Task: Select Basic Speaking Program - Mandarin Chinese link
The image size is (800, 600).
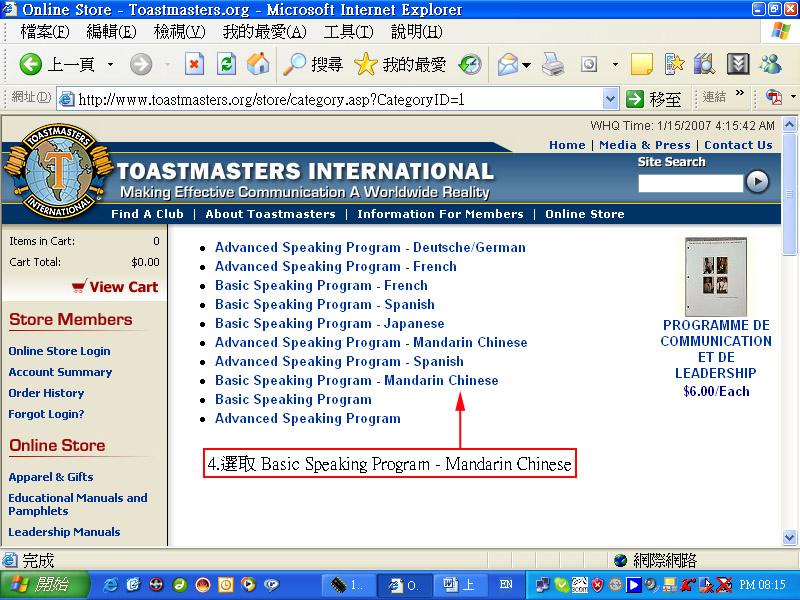Action: (356, 380)
